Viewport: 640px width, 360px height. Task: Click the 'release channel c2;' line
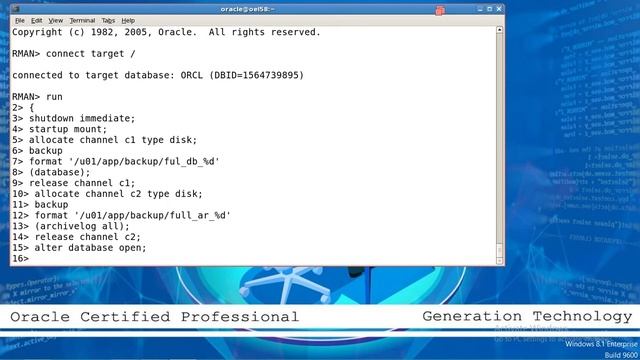(76, 237)
